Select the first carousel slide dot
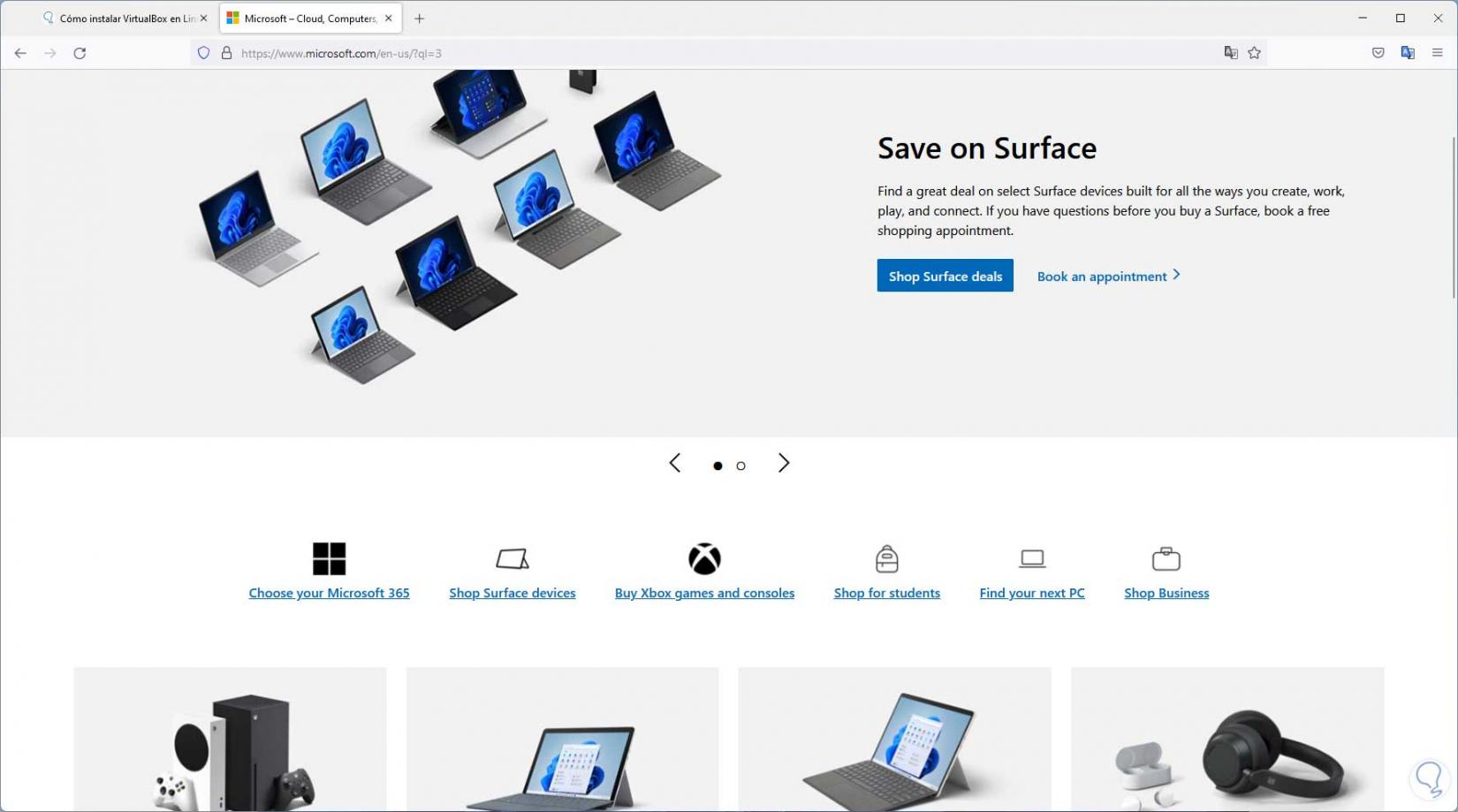 (x=718, y=466)
